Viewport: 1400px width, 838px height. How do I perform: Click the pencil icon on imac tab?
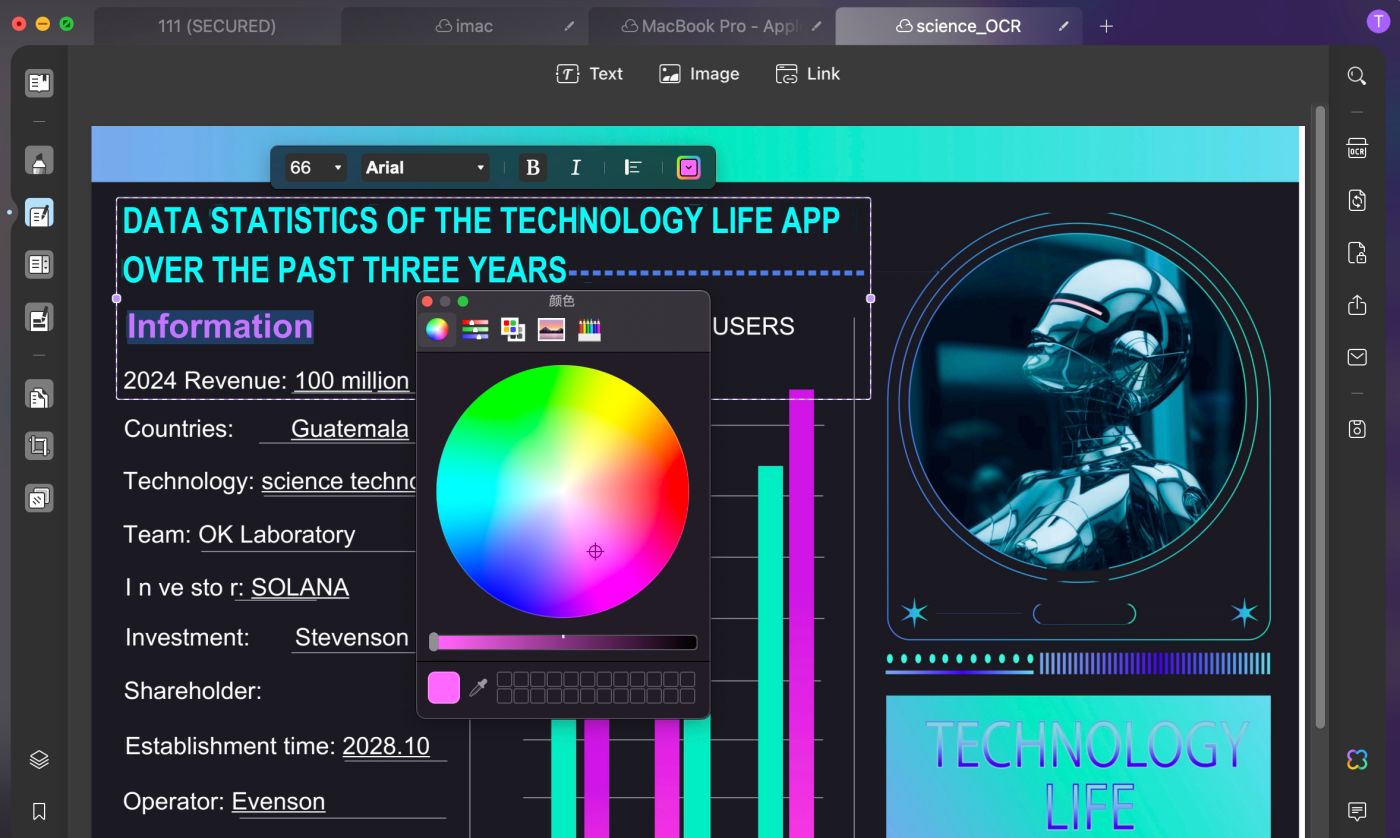570,26
